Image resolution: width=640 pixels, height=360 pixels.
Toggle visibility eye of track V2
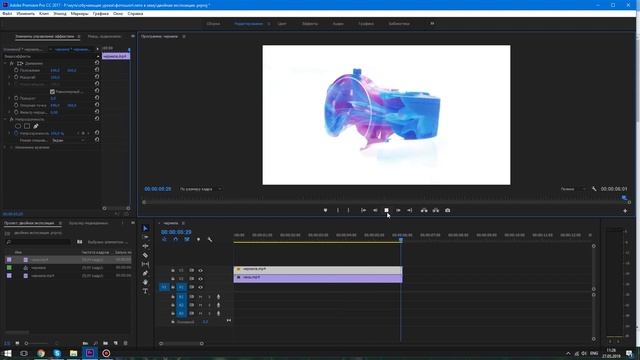point(200,279)
